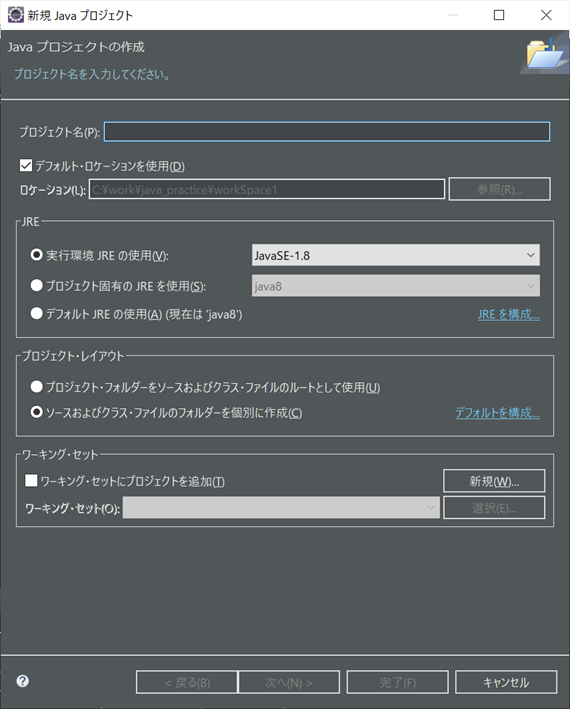This screenshot has width=570, height=709.
Task: Open the JavaSE-1.8 execution environment dropdown
Action: point(396,255)
